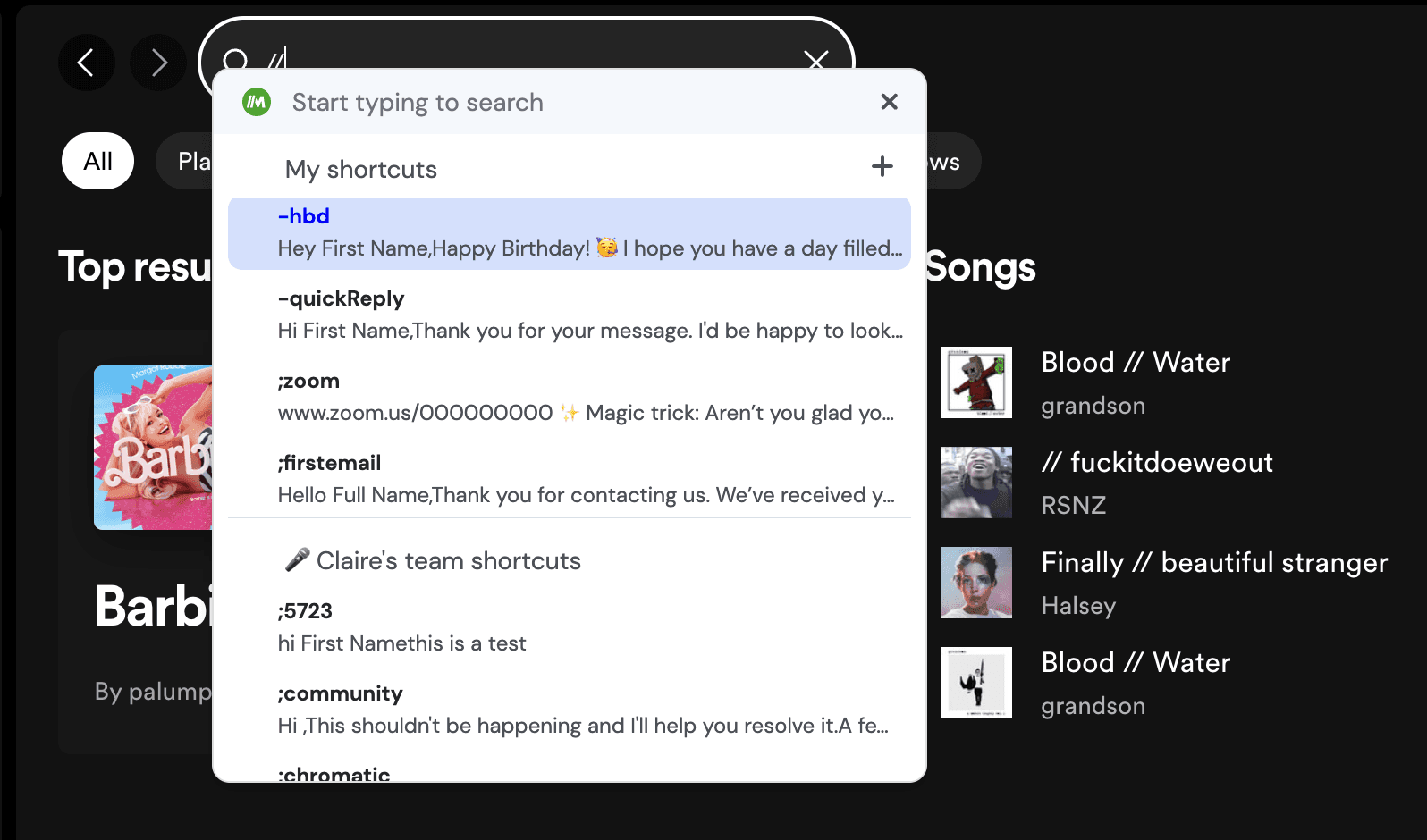The width and height of the screenshot is (1427, 840).
Task: Click the My shortcuts heading
Action: point(361,169)
